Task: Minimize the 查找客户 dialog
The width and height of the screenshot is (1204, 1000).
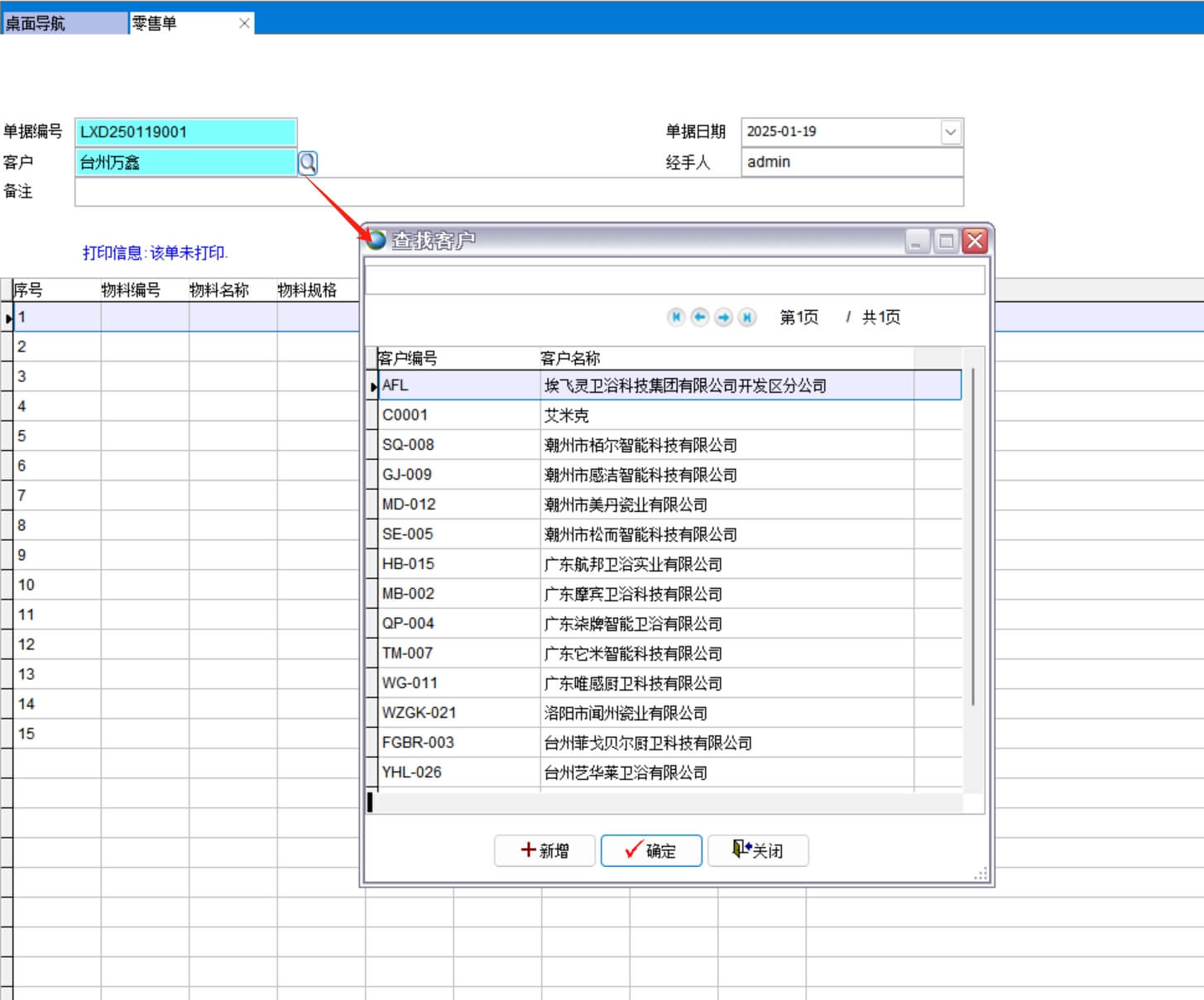Action: coord(917,241)
